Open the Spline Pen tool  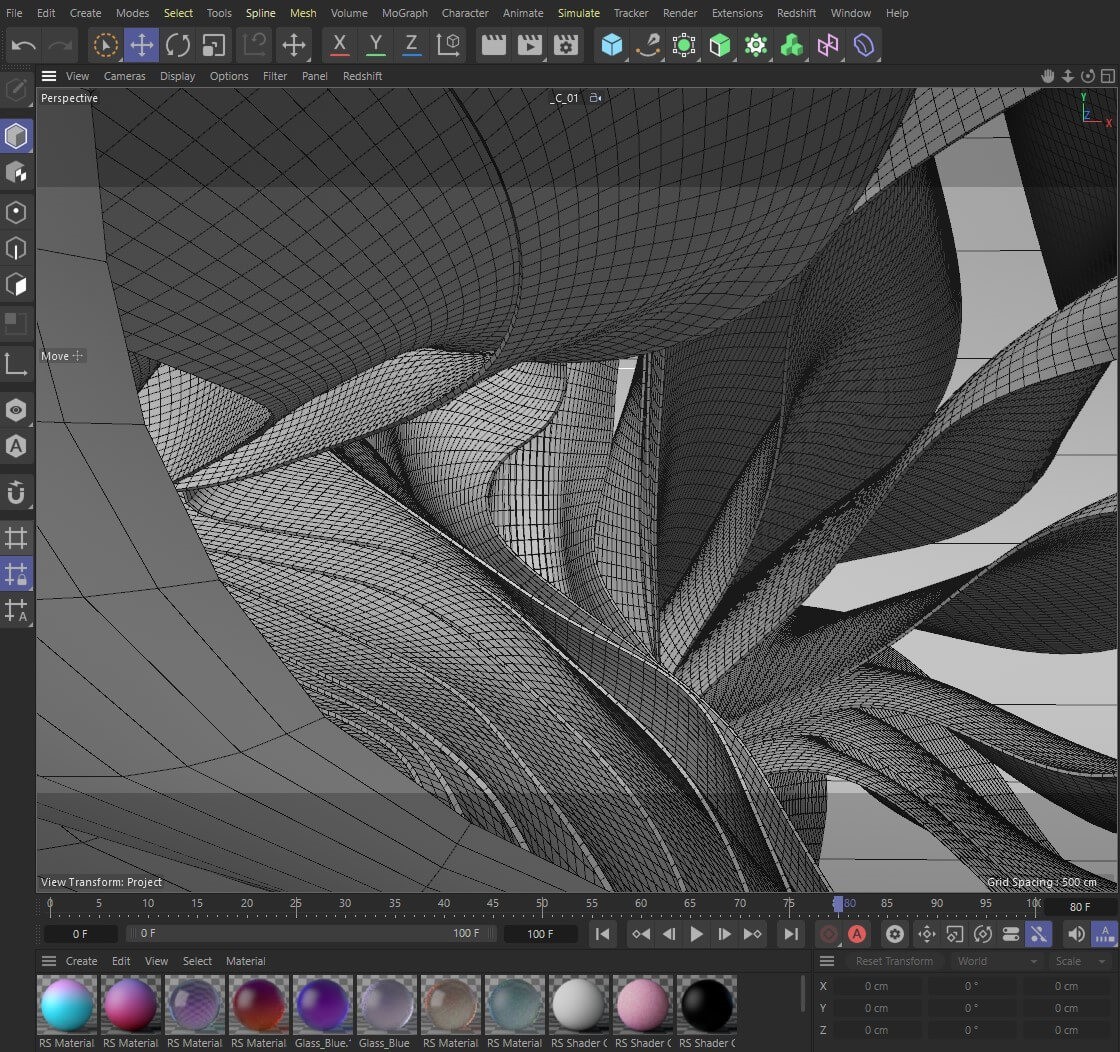[648, 45]
